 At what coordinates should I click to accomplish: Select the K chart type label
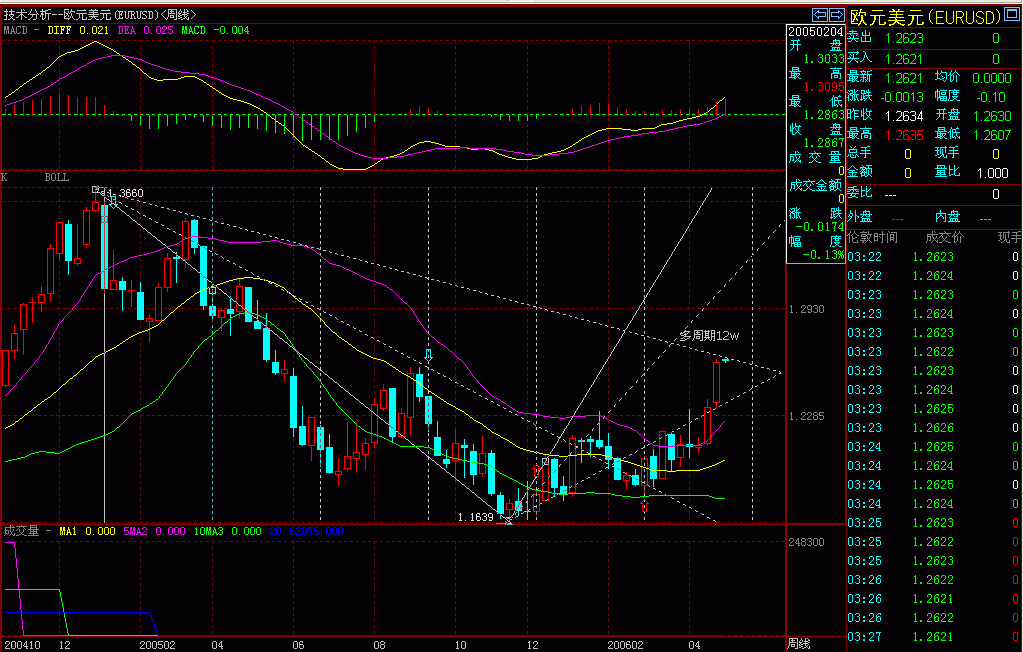pos(5,177)
